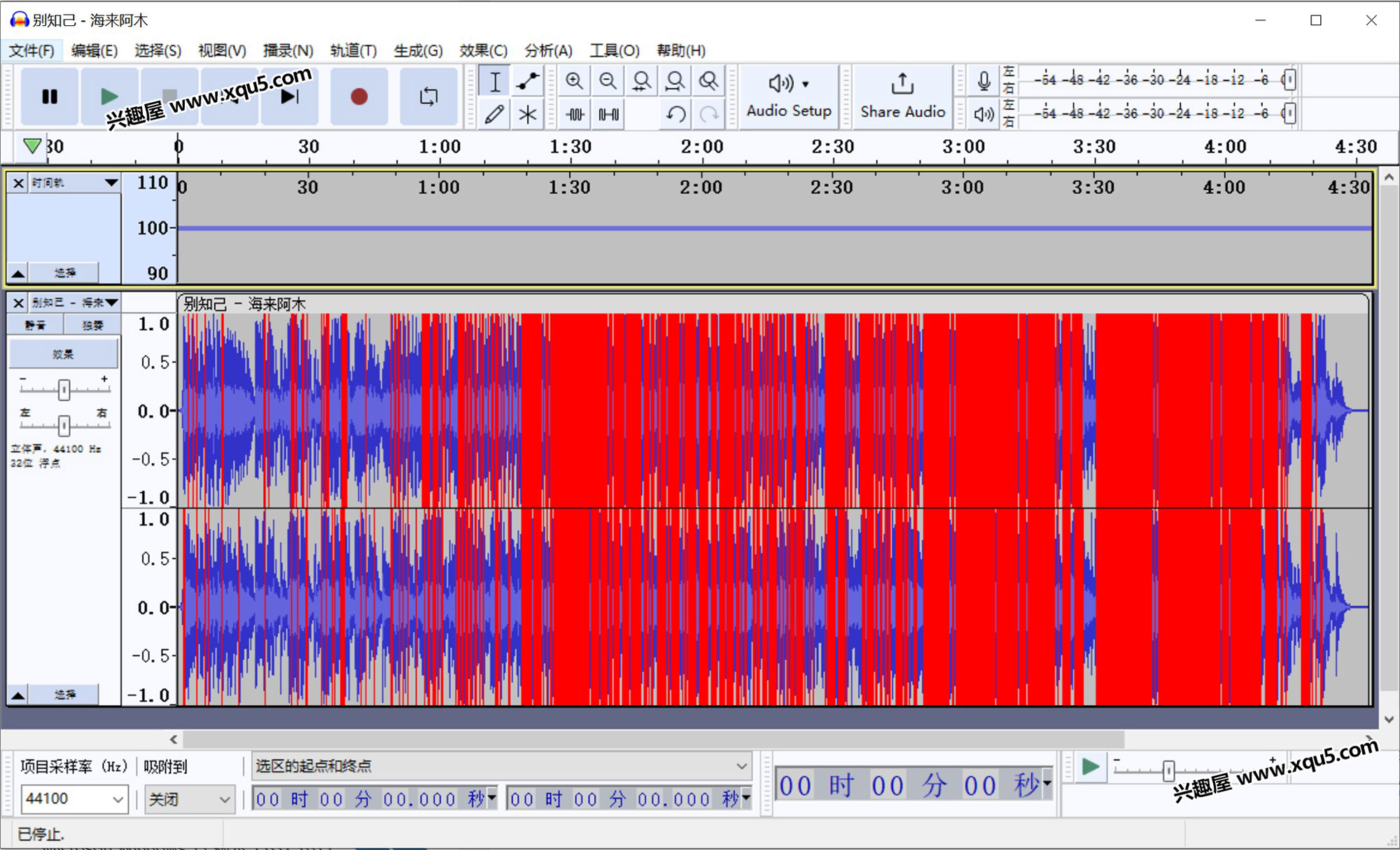Viewport: 1400px width, 850px height.
Task: Click the Undo arrow icon
Action: 675,114
